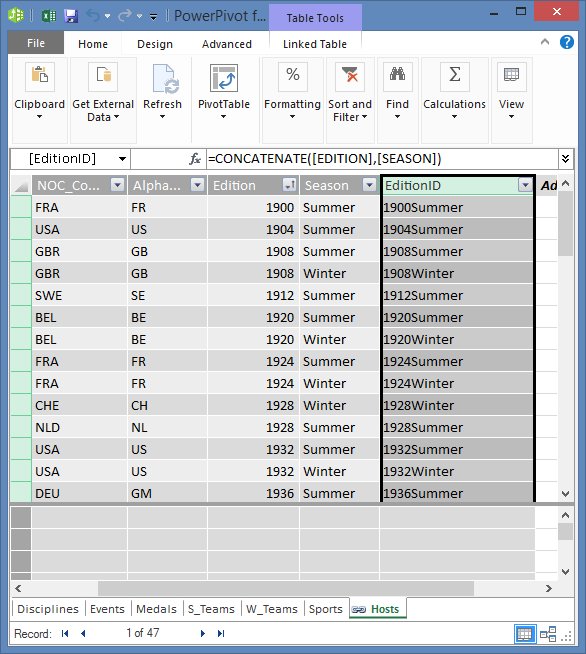Click the CHE cell in NOC column
Image resolution: width=586 pixels, height=654 pixels.
click(79, 405)
